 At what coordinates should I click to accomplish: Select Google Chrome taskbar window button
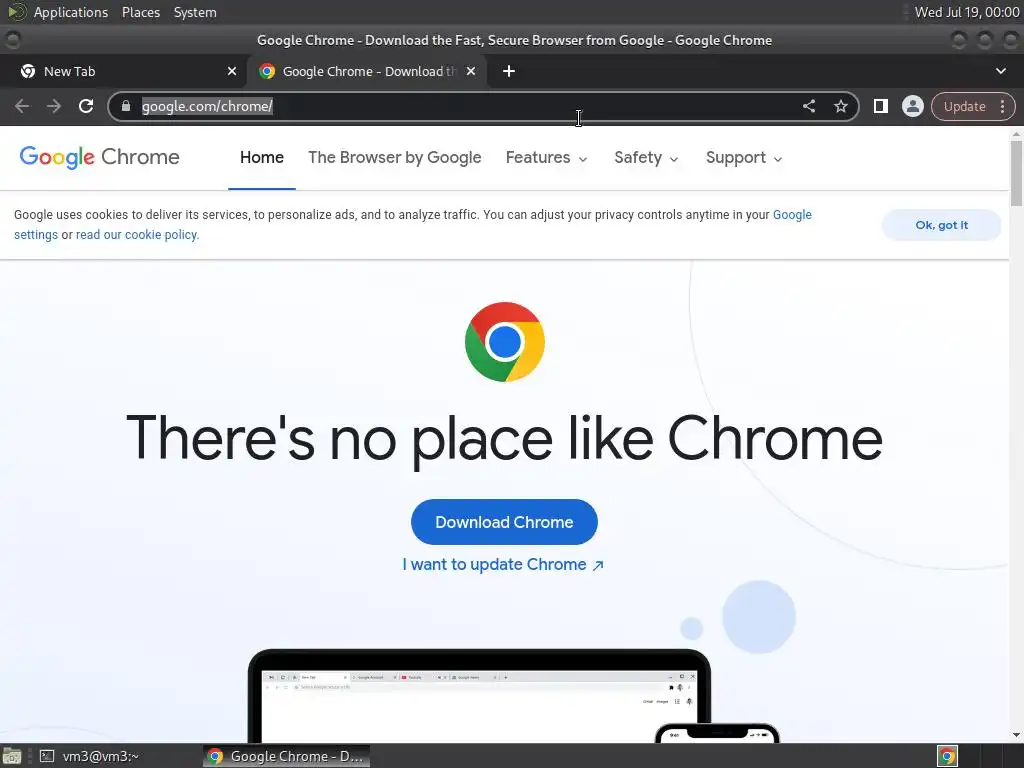(286, 756)
